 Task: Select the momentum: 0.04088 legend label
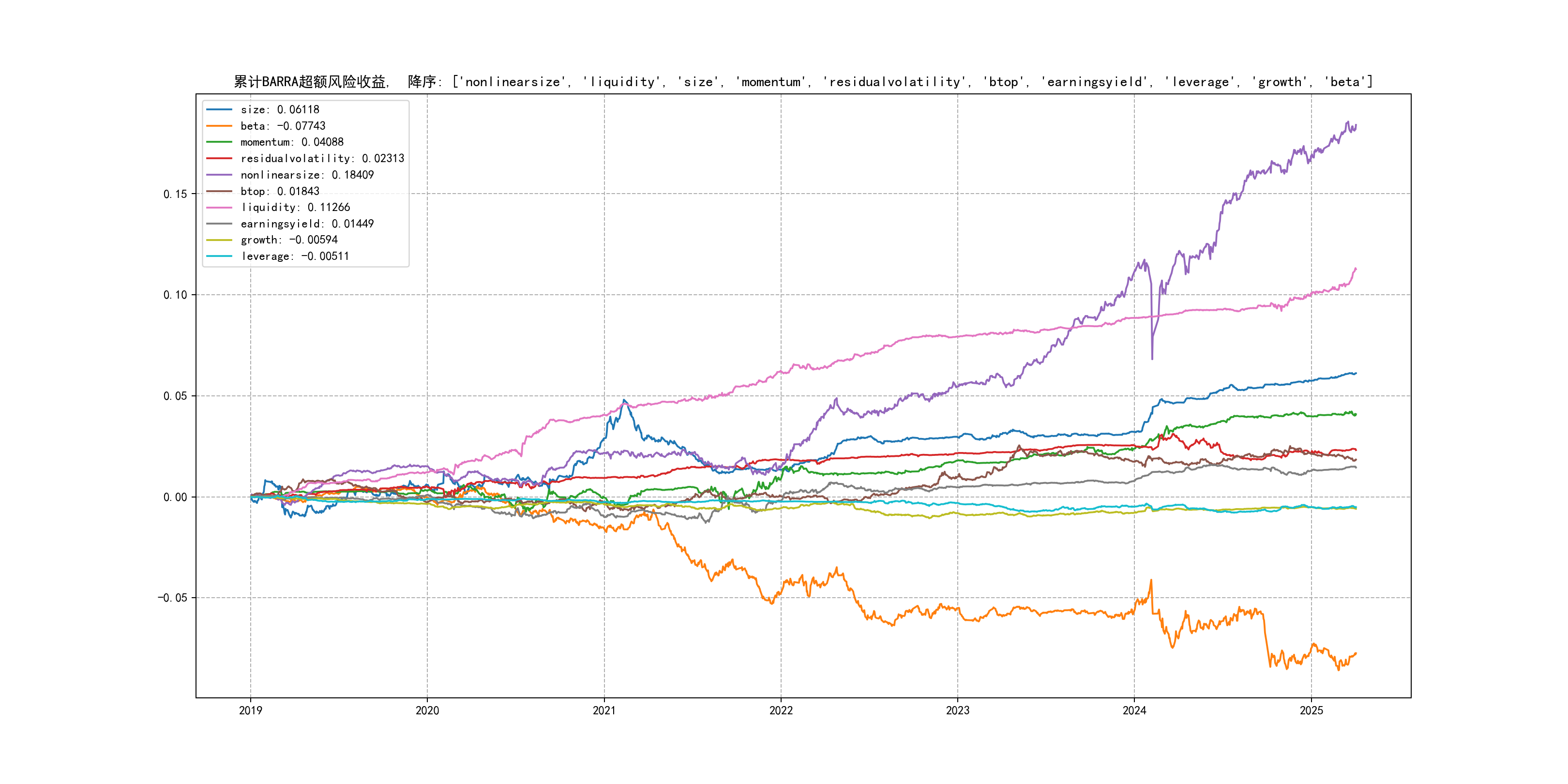[291, 142]
